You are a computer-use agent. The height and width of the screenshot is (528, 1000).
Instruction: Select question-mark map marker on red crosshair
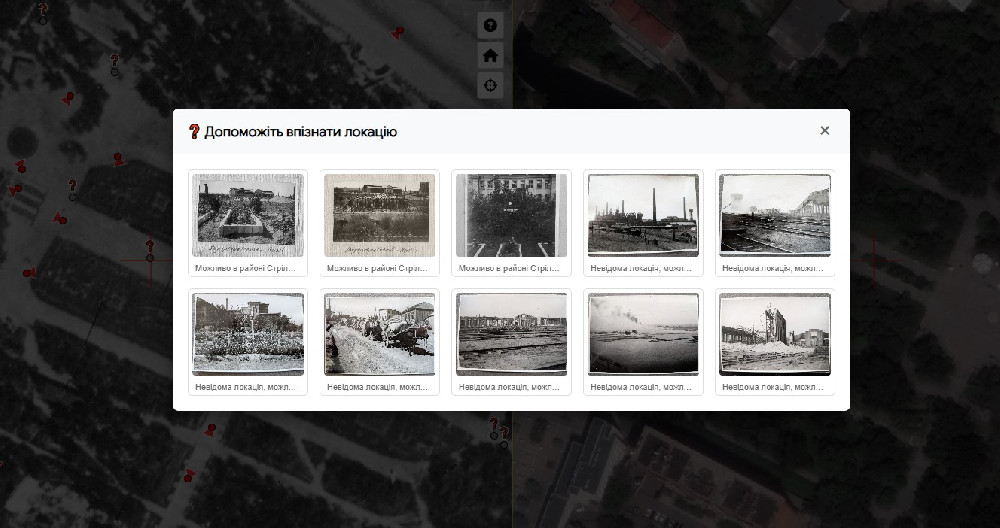[150, 251]
